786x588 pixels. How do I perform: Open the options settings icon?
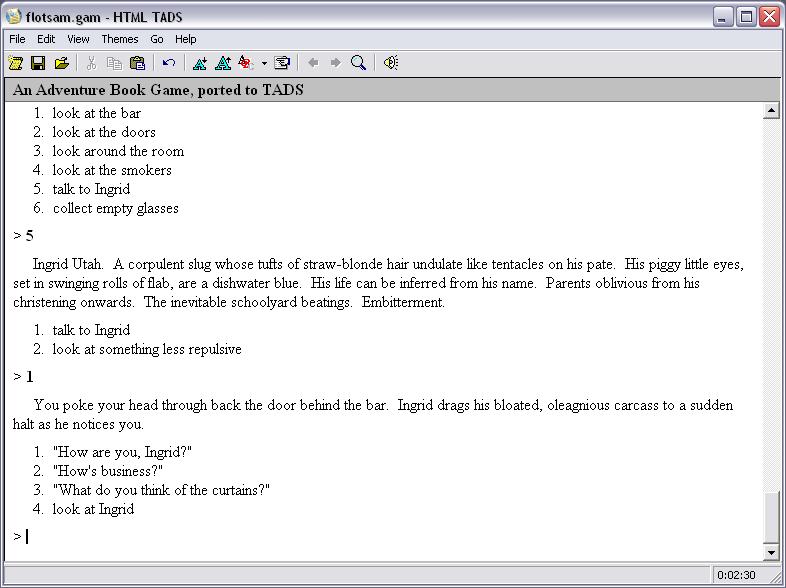click(282, 63)
